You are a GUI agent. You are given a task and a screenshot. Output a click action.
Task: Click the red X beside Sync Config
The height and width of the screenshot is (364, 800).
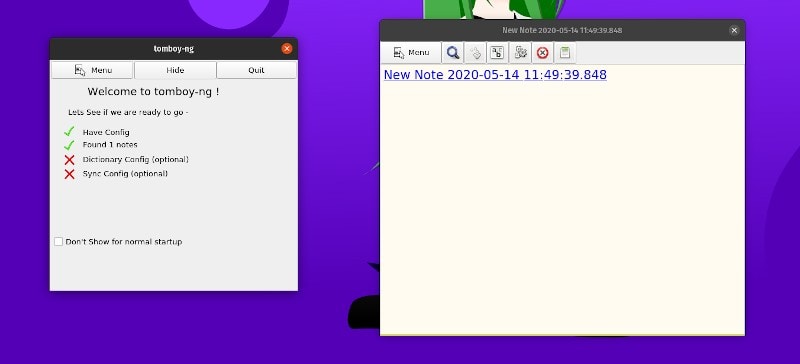point(69,174)
